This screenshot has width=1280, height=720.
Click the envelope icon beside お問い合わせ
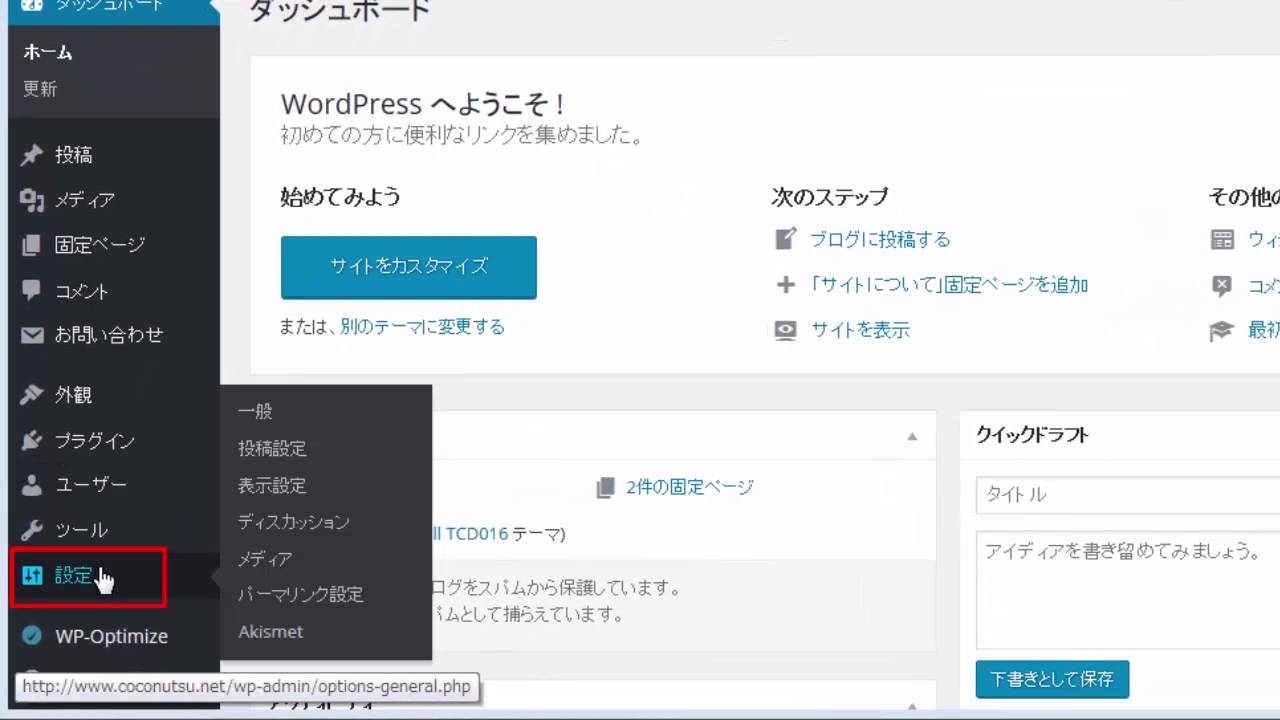tap(32, 335)
